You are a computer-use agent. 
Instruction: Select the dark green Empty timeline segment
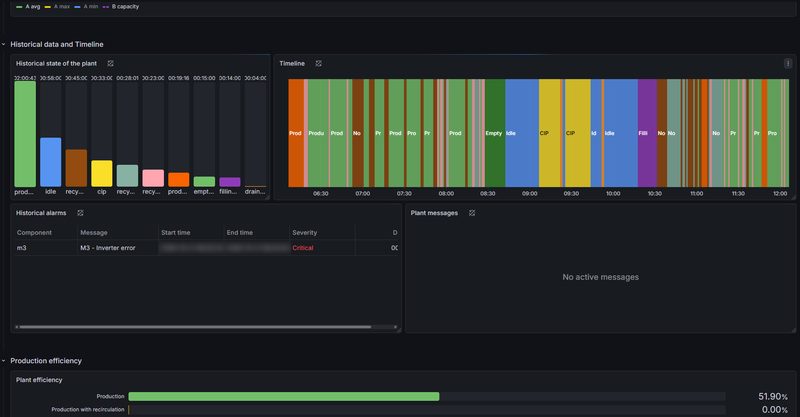495,133
